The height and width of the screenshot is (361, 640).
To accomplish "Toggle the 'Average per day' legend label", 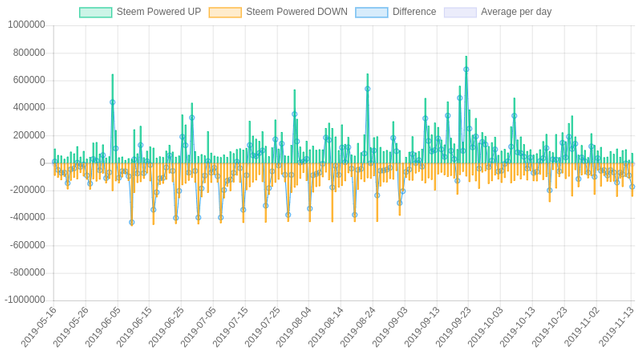I will pos(516,12).
